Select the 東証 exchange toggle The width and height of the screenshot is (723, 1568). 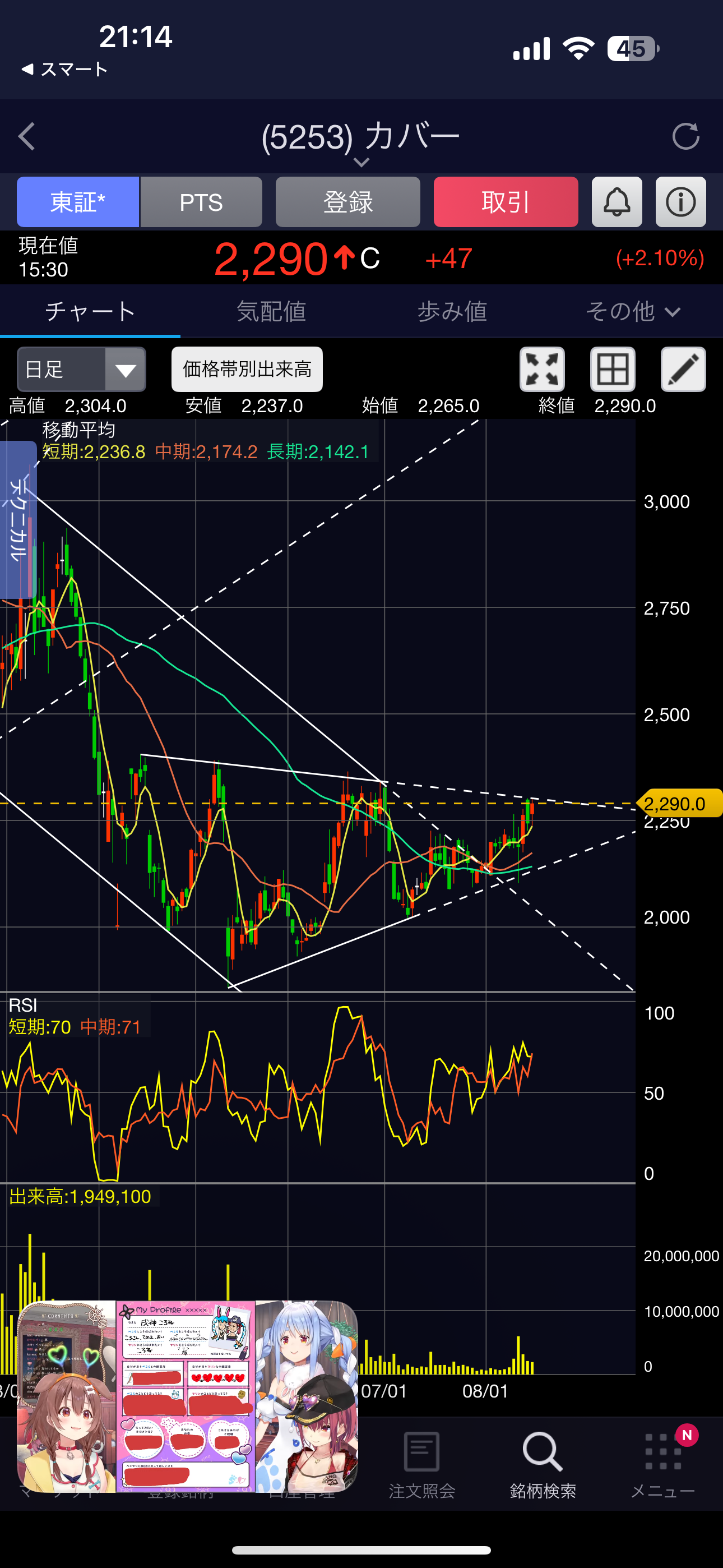tap(78, 202)
